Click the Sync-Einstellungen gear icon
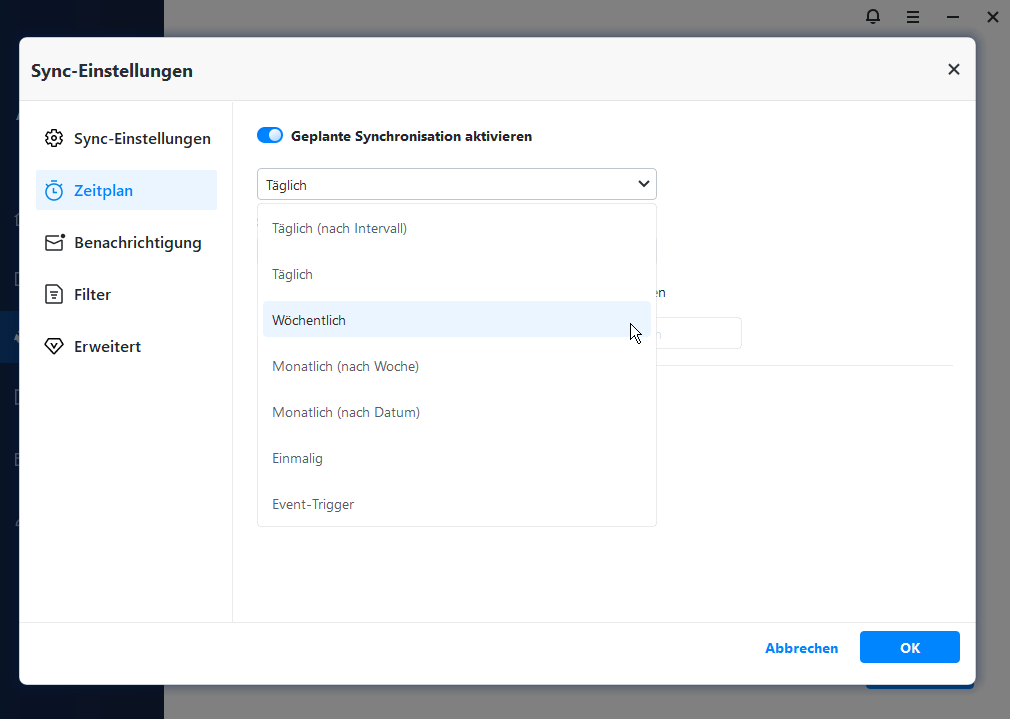The width and height of the screenshot is (1010, 719). [54, 139]
